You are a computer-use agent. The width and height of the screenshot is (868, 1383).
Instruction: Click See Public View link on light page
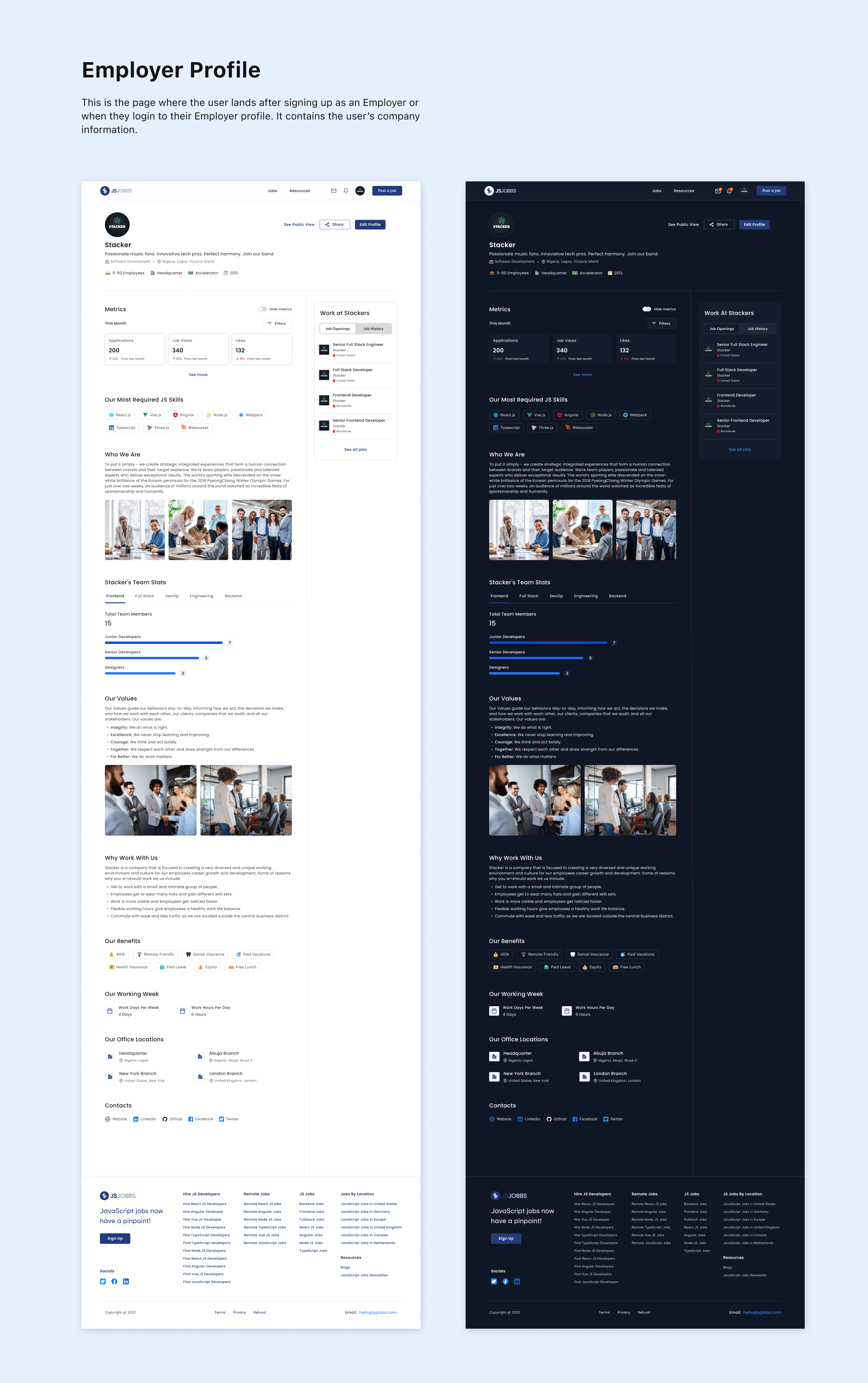[299, 224]
